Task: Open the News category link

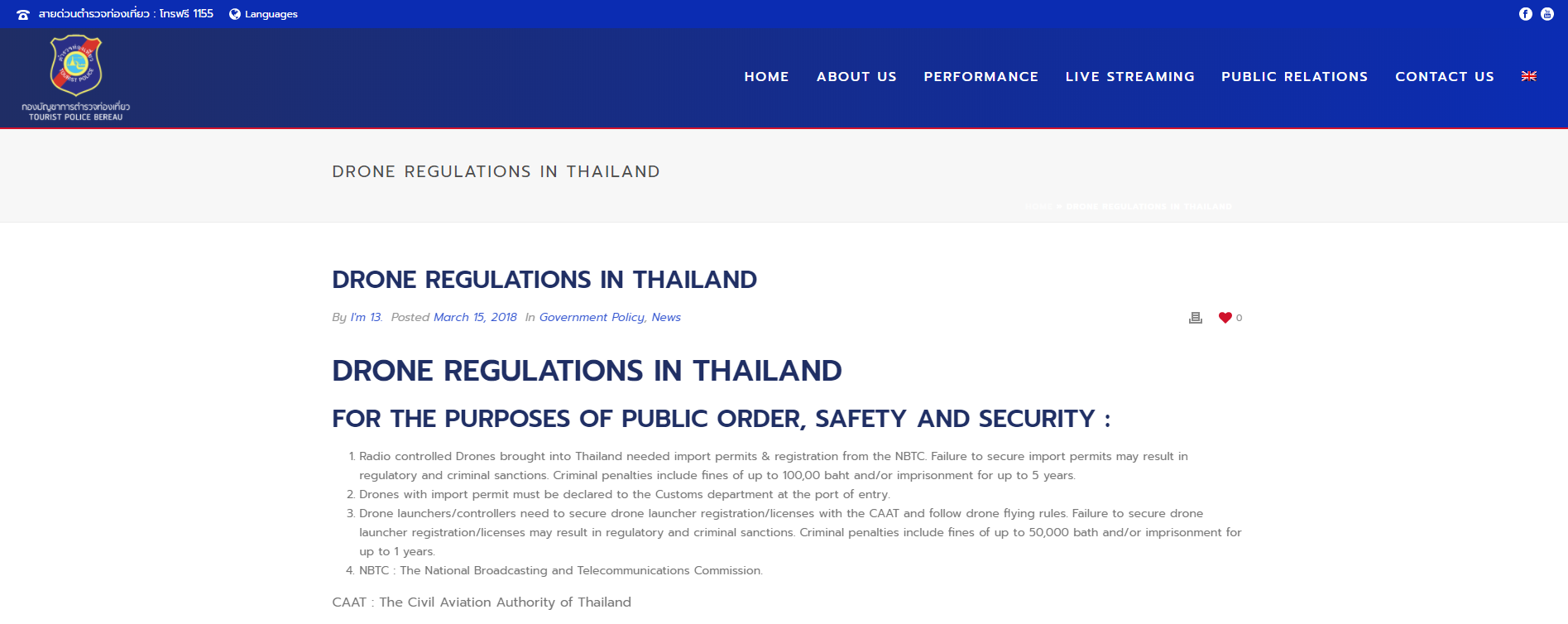Action: click(666, 318)
